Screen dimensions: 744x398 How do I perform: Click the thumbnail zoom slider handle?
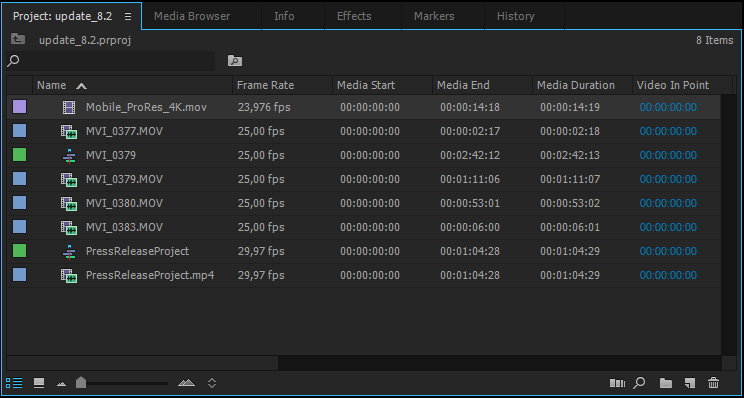point(81,382)
